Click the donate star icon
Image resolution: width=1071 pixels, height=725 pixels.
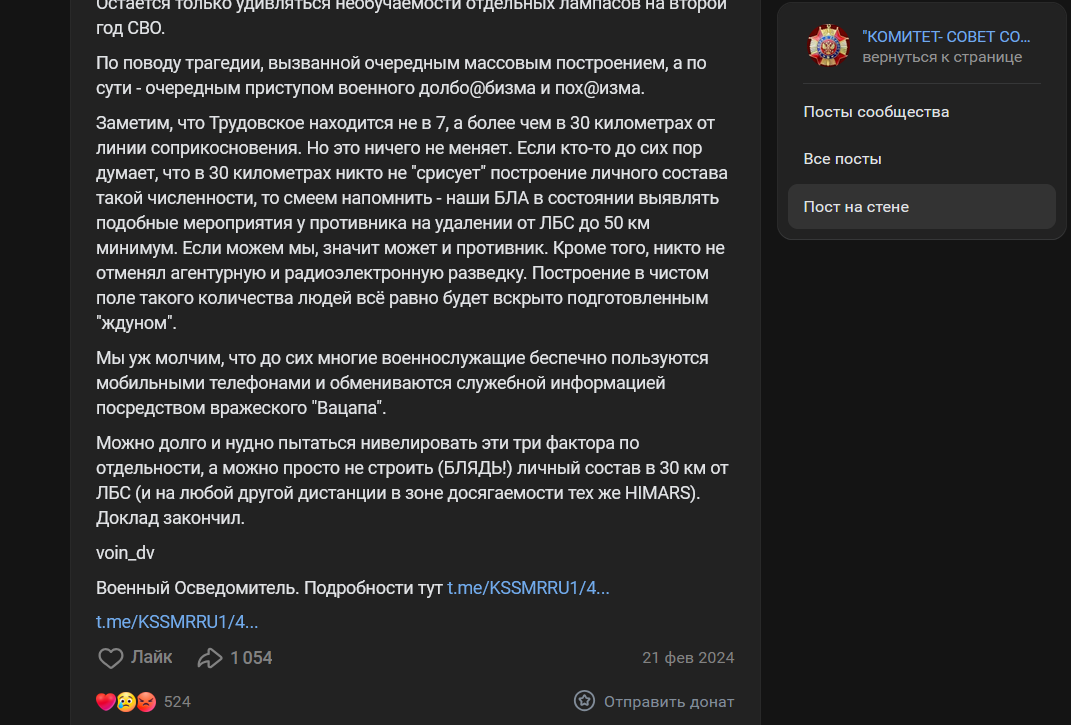click(x=585, y=701)
